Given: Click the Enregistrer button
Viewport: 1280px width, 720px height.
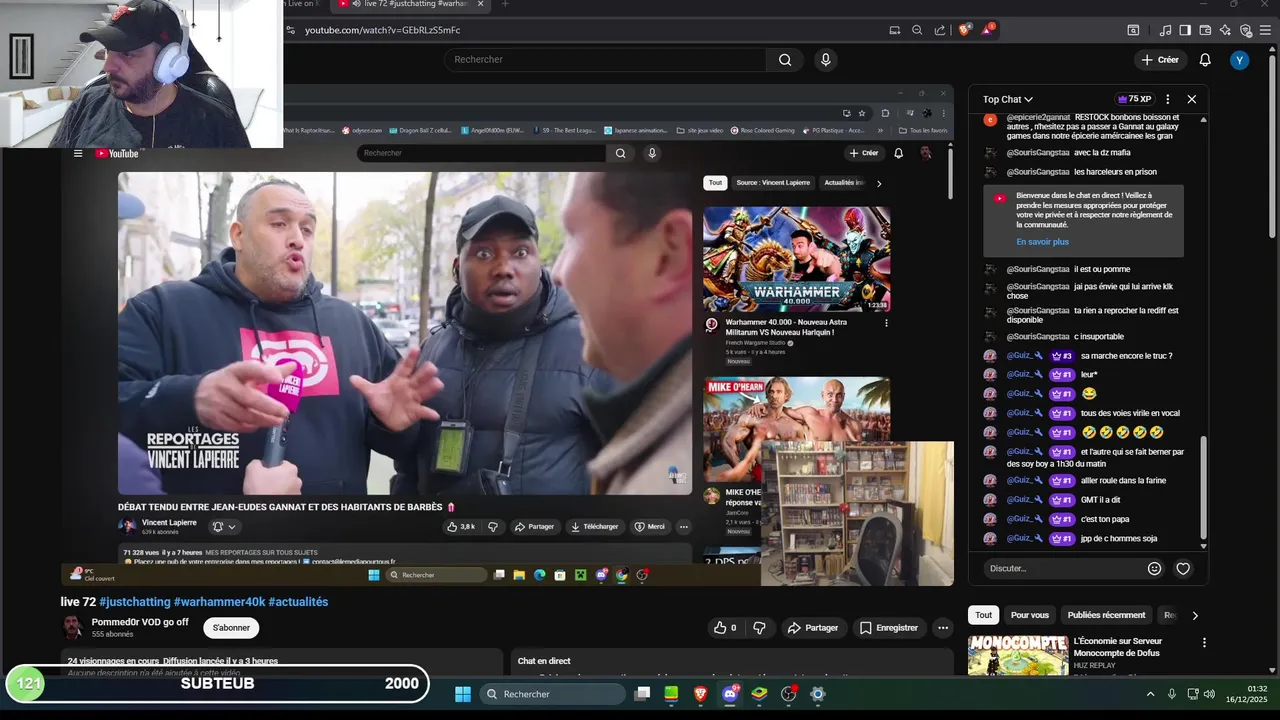Looking at the screenshot, I should click(x=888, y=628).
